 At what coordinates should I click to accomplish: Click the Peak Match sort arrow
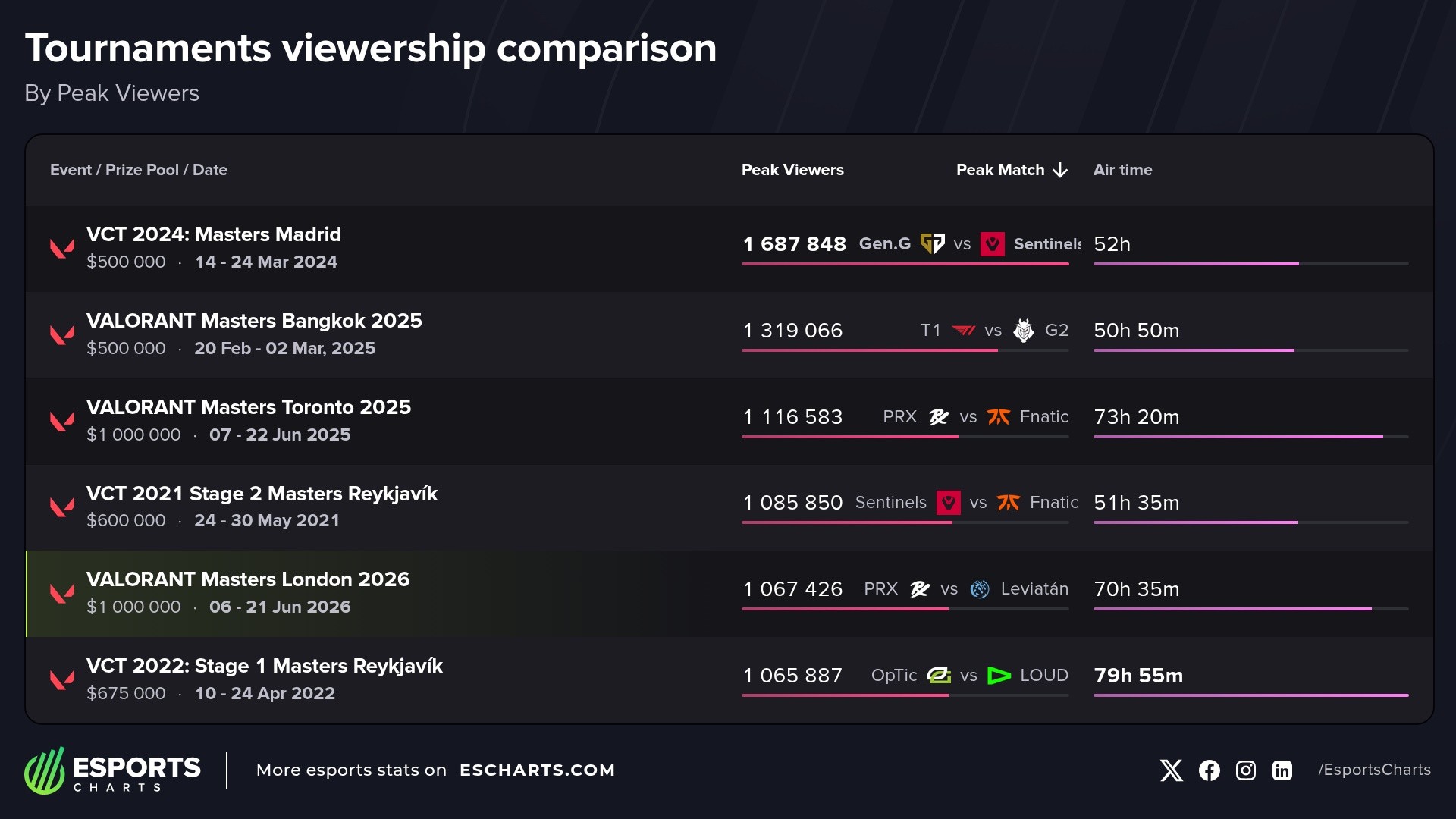point(1061,170)
